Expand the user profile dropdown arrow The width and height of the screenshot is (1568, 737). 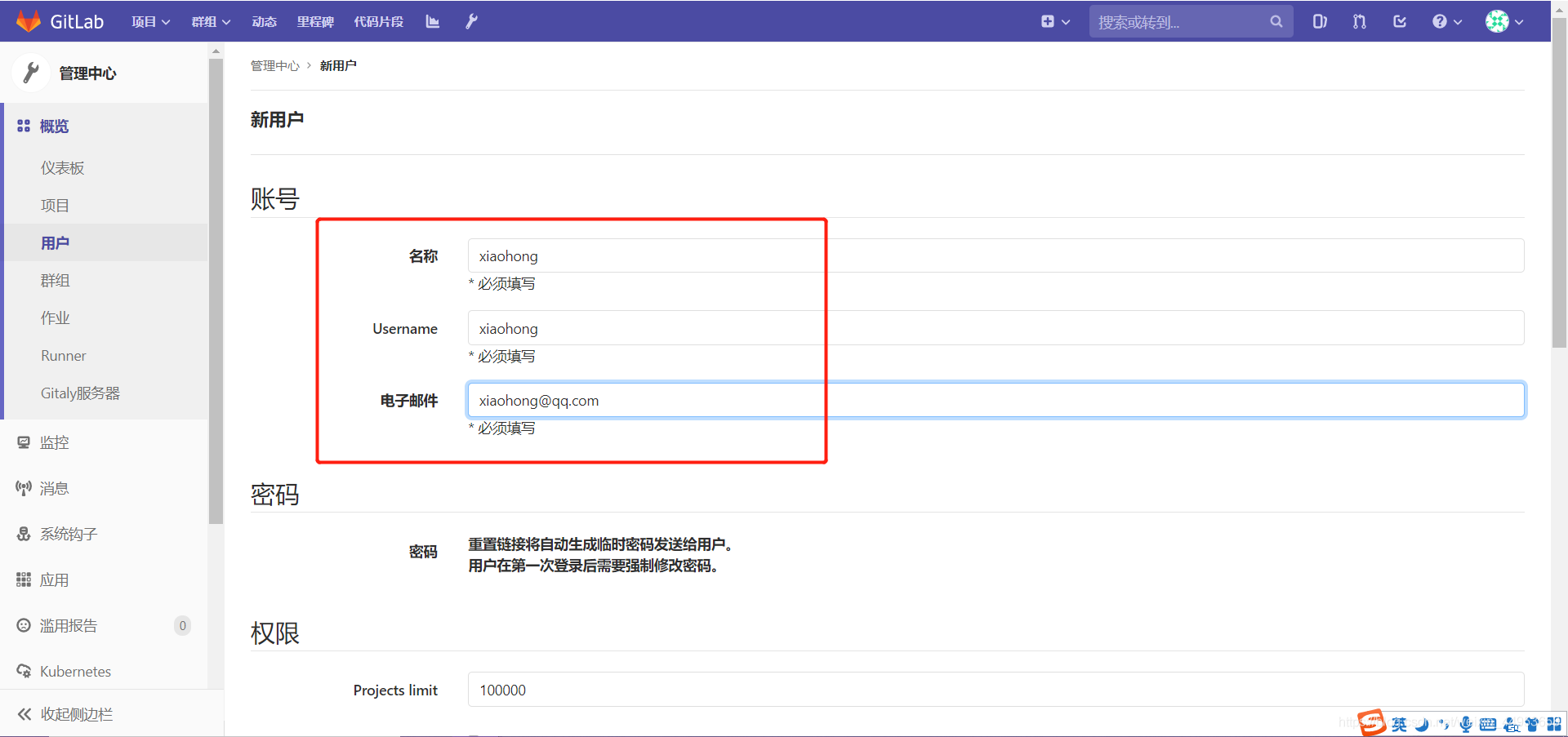click(1519, 22)
